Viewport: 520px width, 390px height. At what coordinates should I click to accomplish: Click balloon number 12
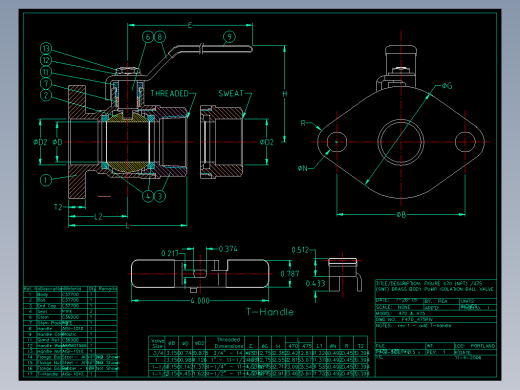tap(46, 60)
